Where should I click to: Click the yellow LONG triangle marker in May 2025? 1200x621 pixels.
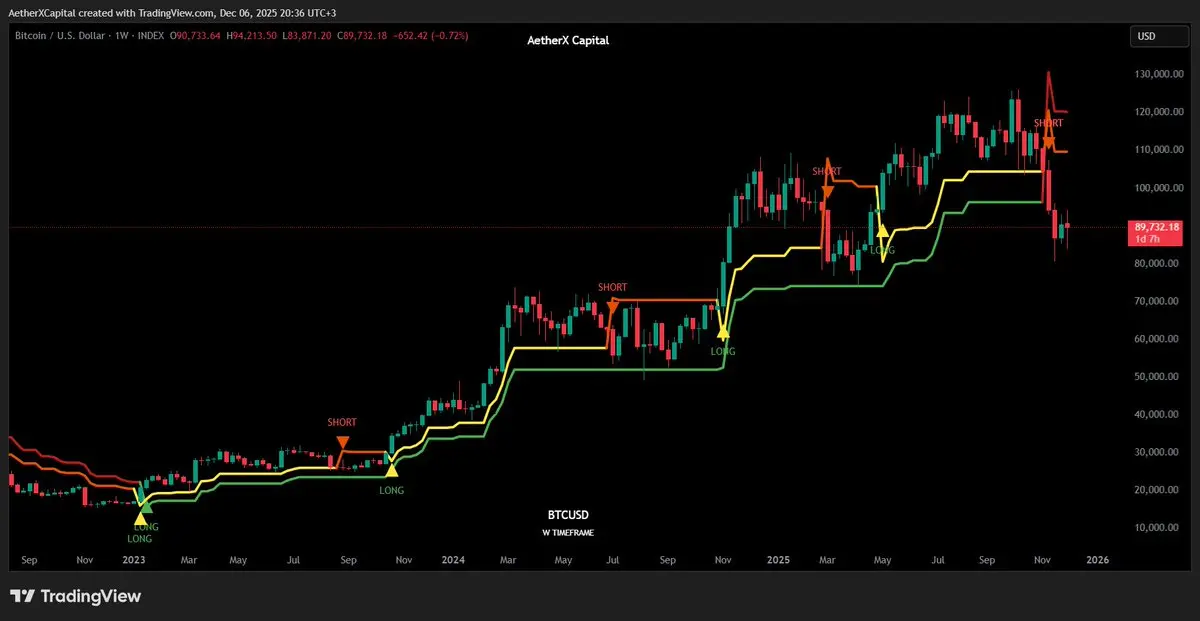(882, 229)
